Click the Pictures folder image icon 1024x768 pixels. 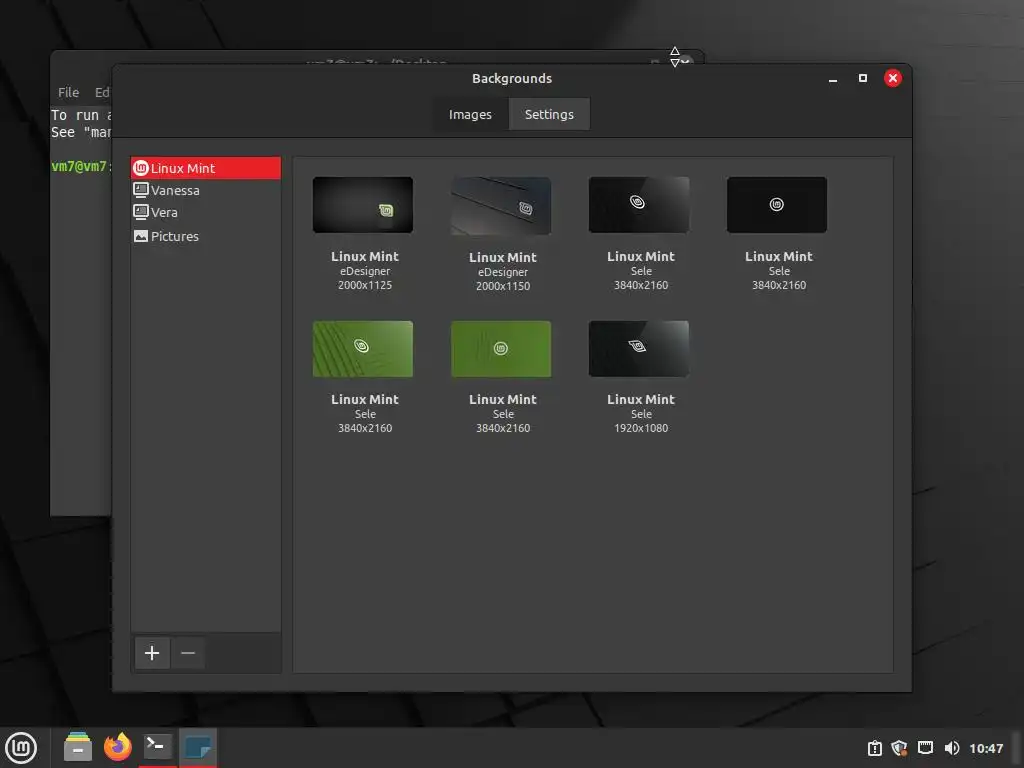click(x=140, y=236)
